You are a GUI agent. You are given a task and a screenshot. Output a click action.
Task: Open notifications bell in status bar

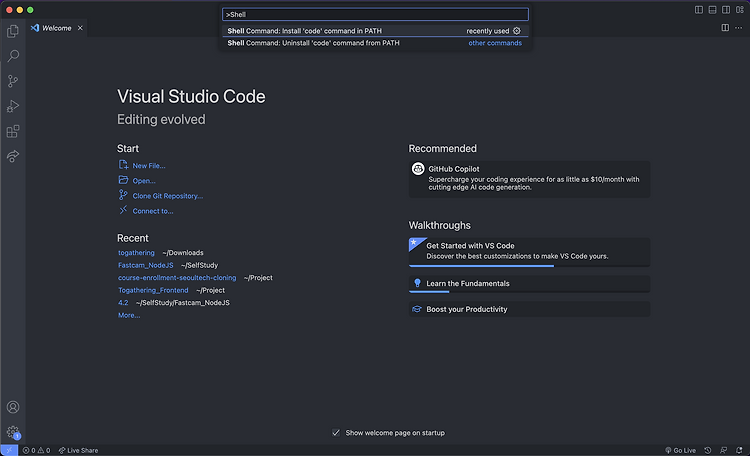click(739, 450)
